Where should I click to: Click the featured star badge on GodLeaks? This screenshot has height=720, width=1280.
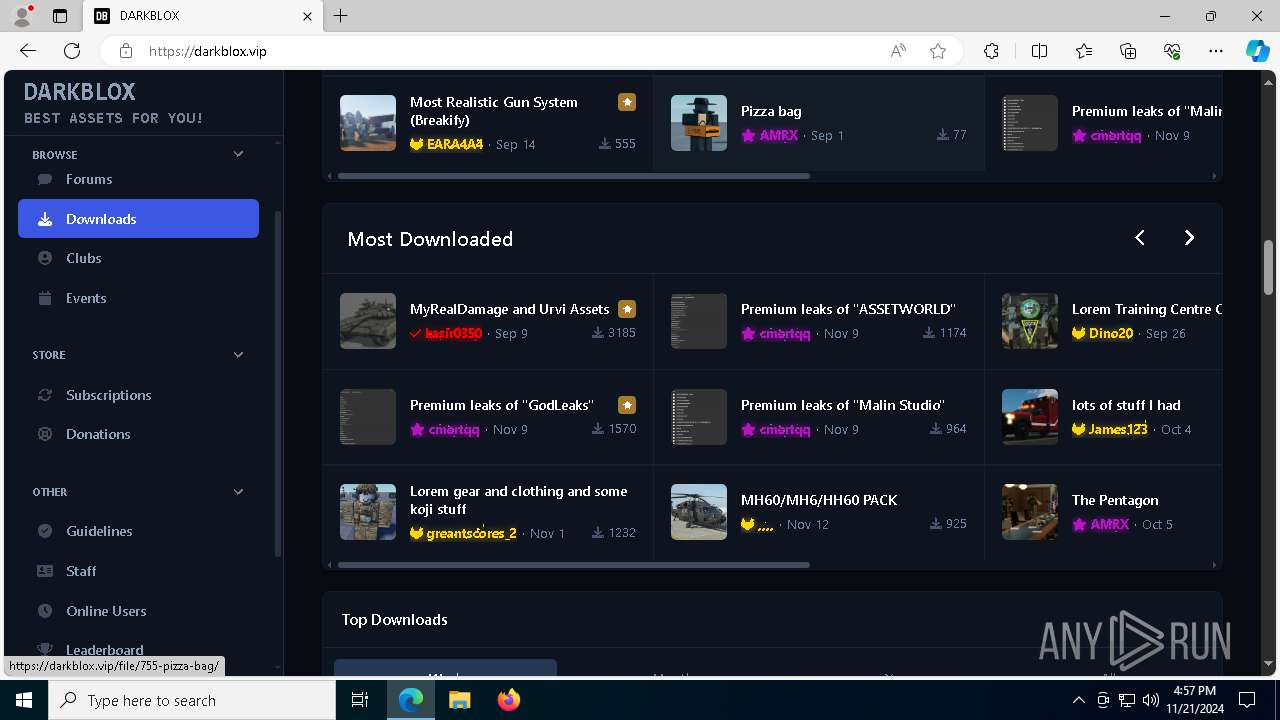627,405
